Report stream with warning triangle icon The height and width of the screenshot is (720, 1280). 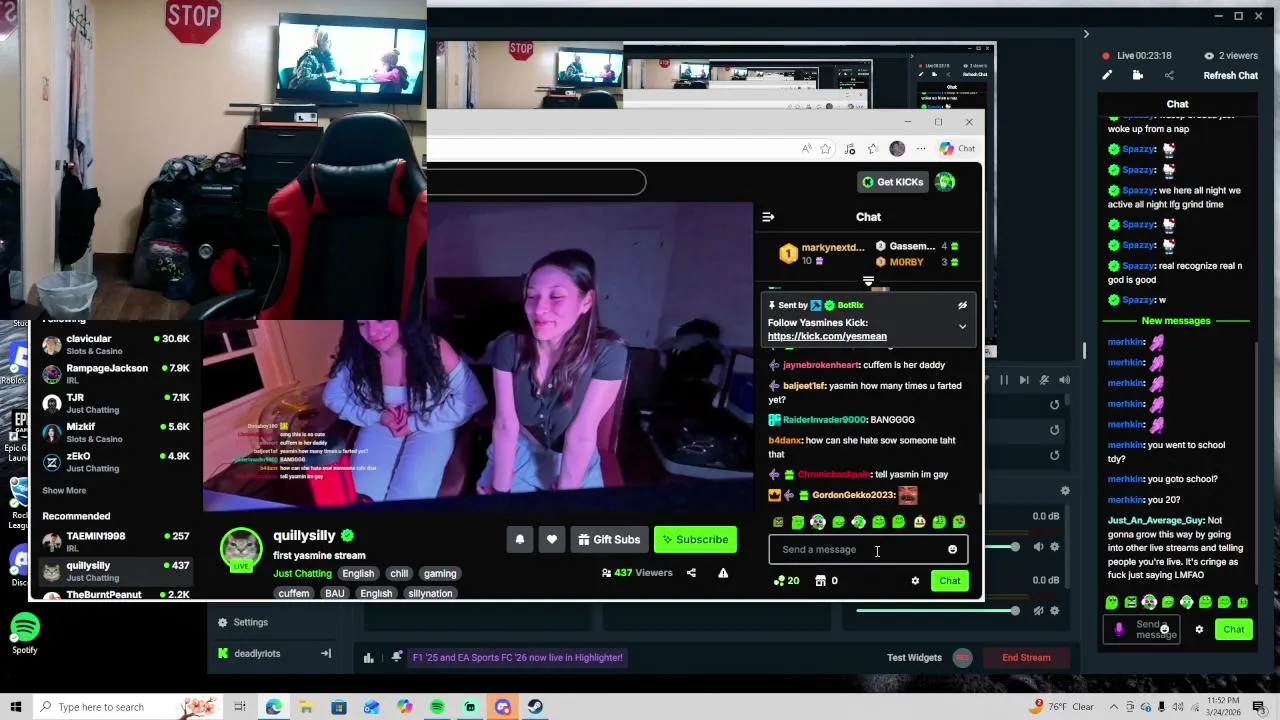(723, 573)
